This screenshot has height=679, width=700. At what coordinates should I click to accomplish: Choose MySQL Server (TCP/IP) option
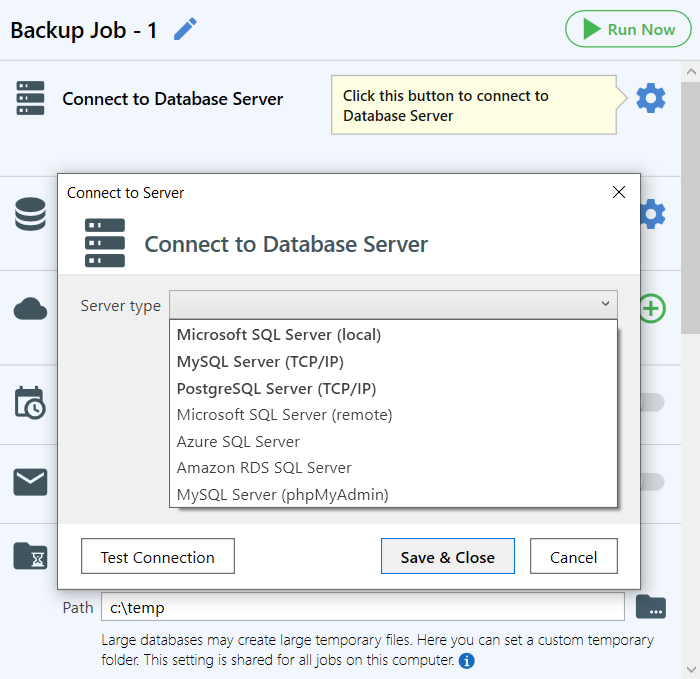(x=260, y=361)
